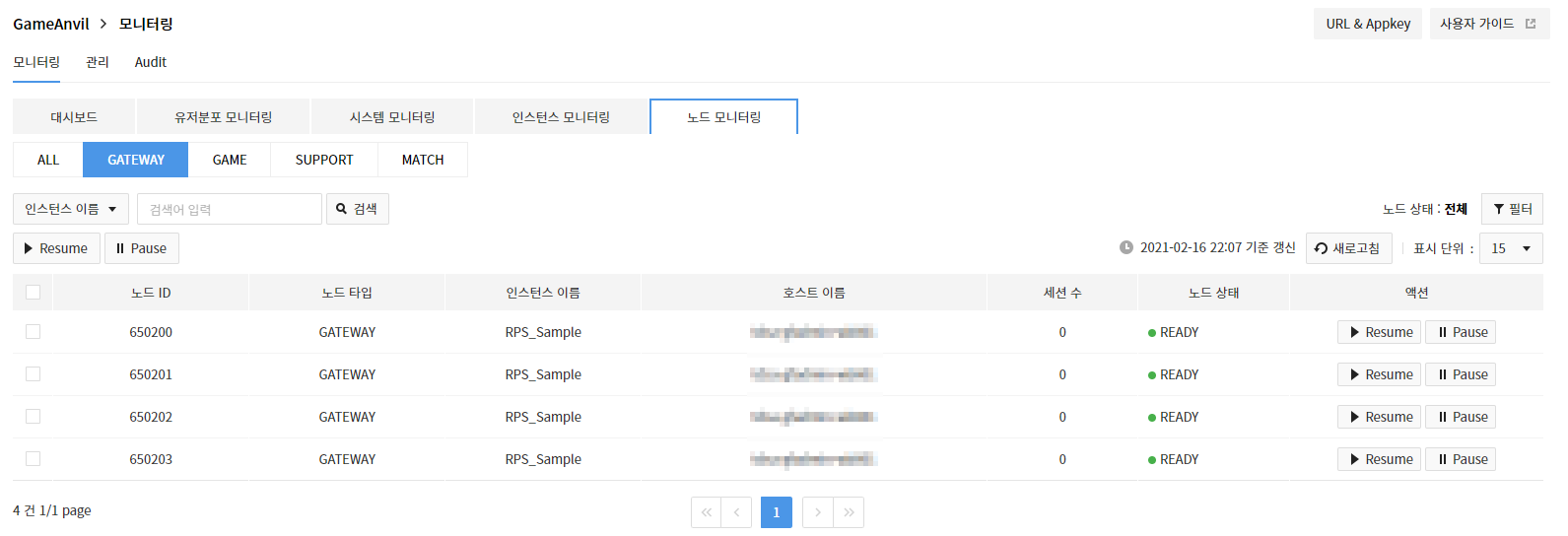Click node ID 650200 cell
This screenshot has height=536, width=1568.
(x=151, y=332)
